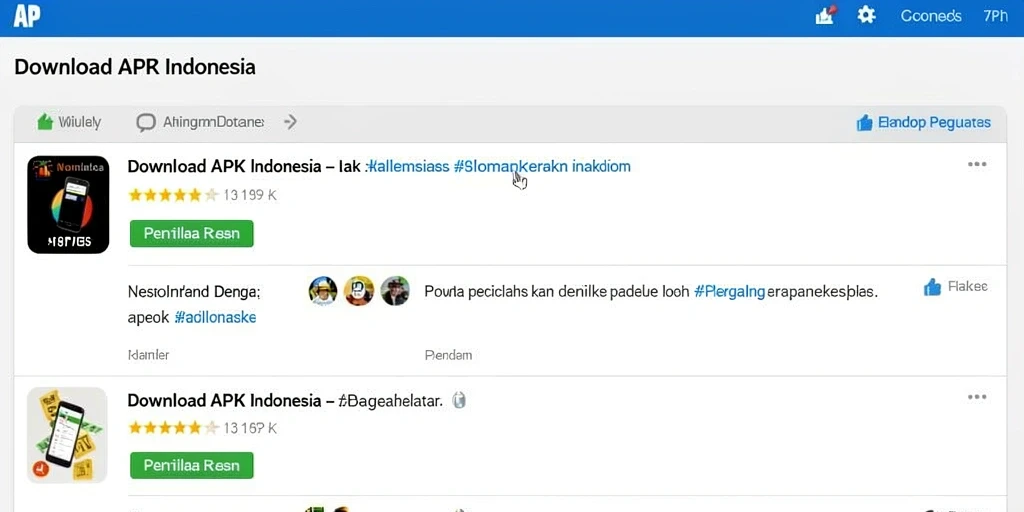This screenshot has width=1024, height=512.
Task: Click the Nestolnrand Denga; text
Action: 194,292
